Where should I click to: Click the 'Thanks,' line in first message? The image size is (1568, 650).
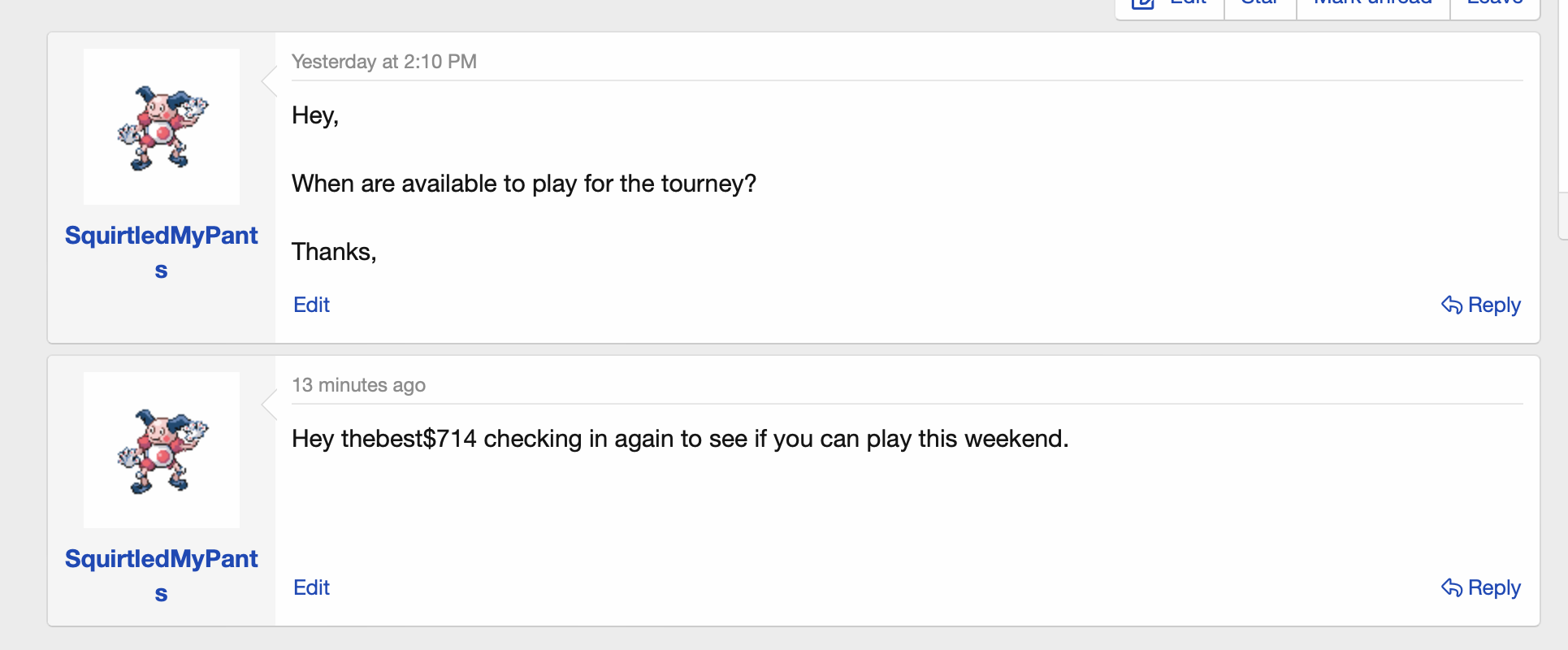click(333, 252)
